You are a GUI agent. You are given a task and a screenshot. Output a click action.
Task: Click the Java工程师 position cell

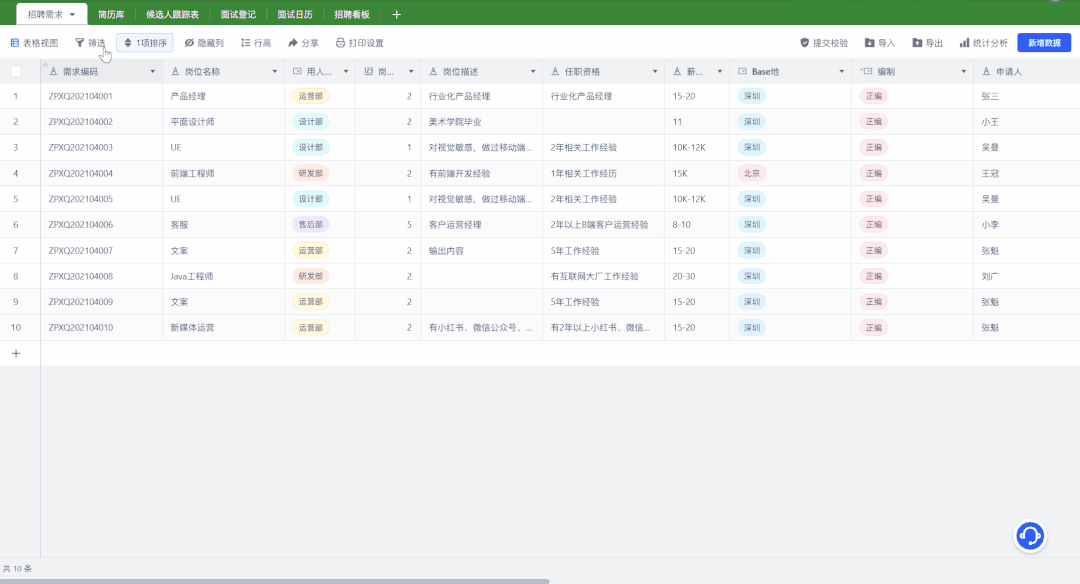(x=223, y=276)
